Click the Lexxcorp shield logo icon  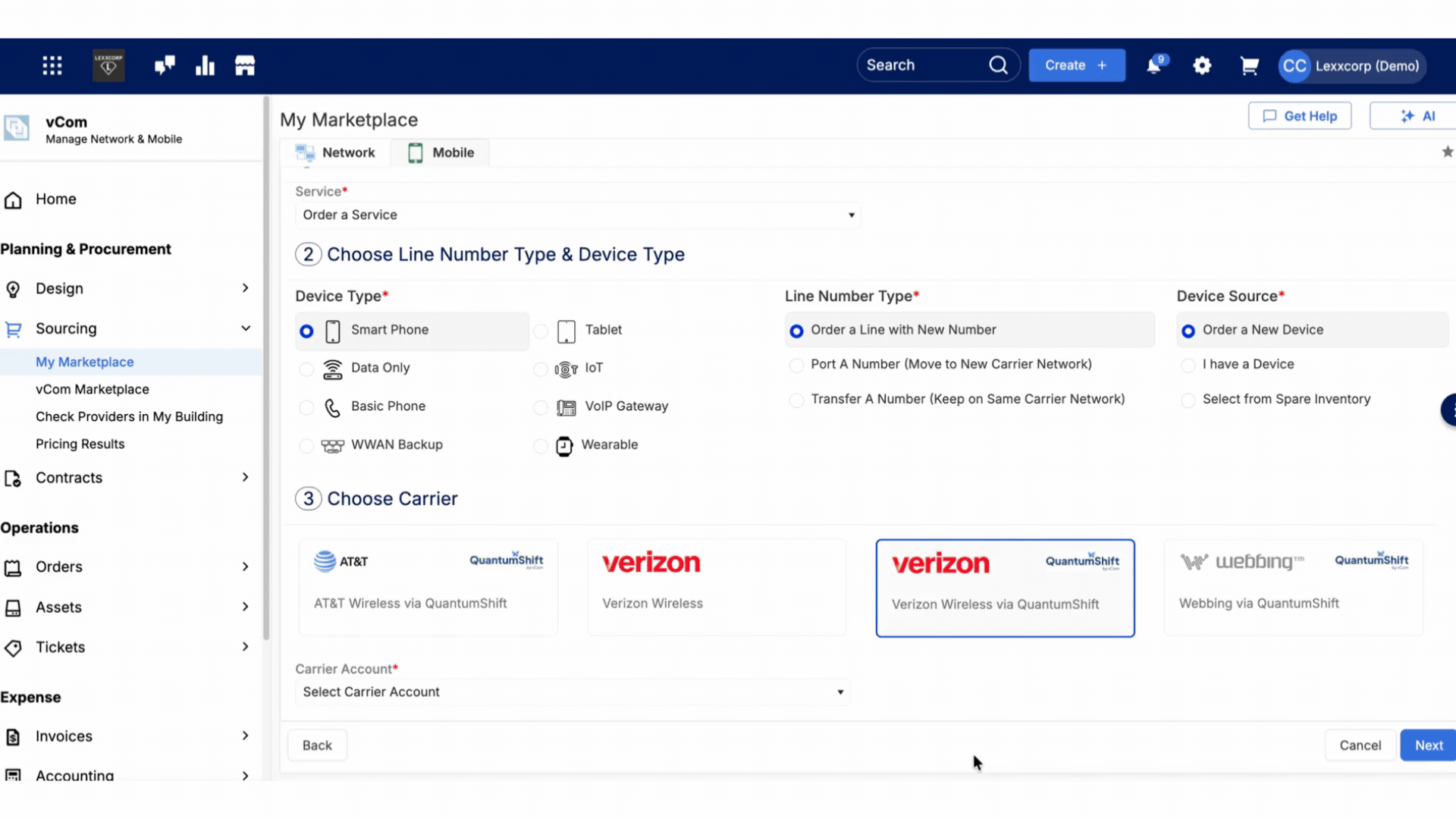[108, 65]
